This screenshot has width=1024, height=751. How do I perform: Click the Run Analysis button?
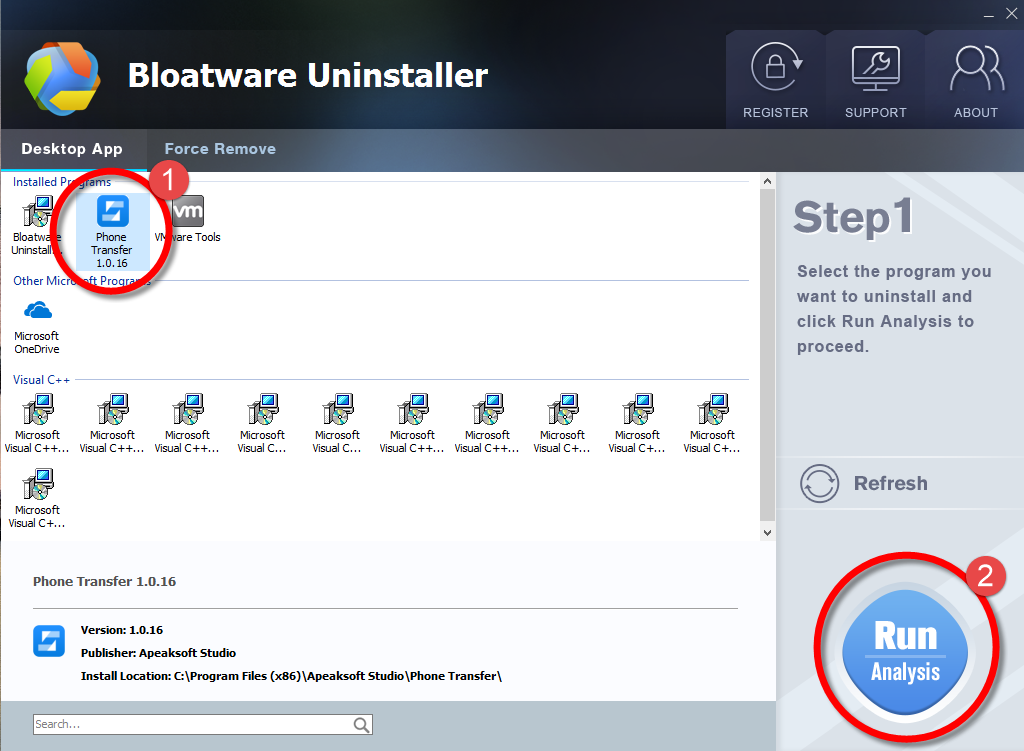click(905, 652)
